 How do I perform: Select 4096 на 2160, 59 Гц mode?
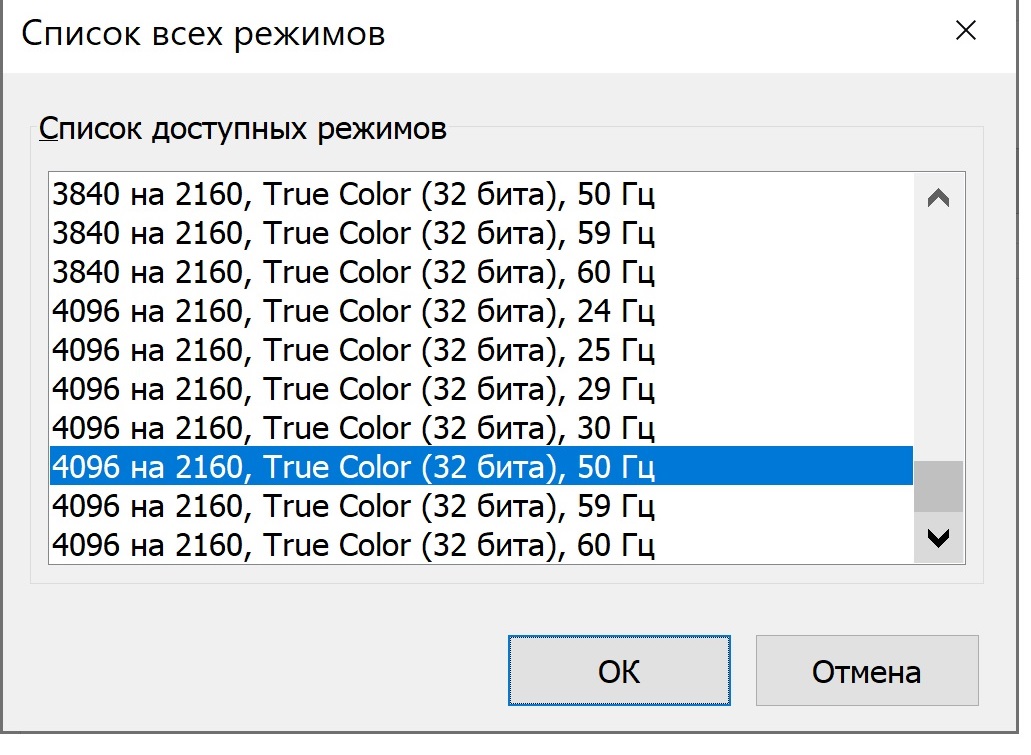pos(352,506)
